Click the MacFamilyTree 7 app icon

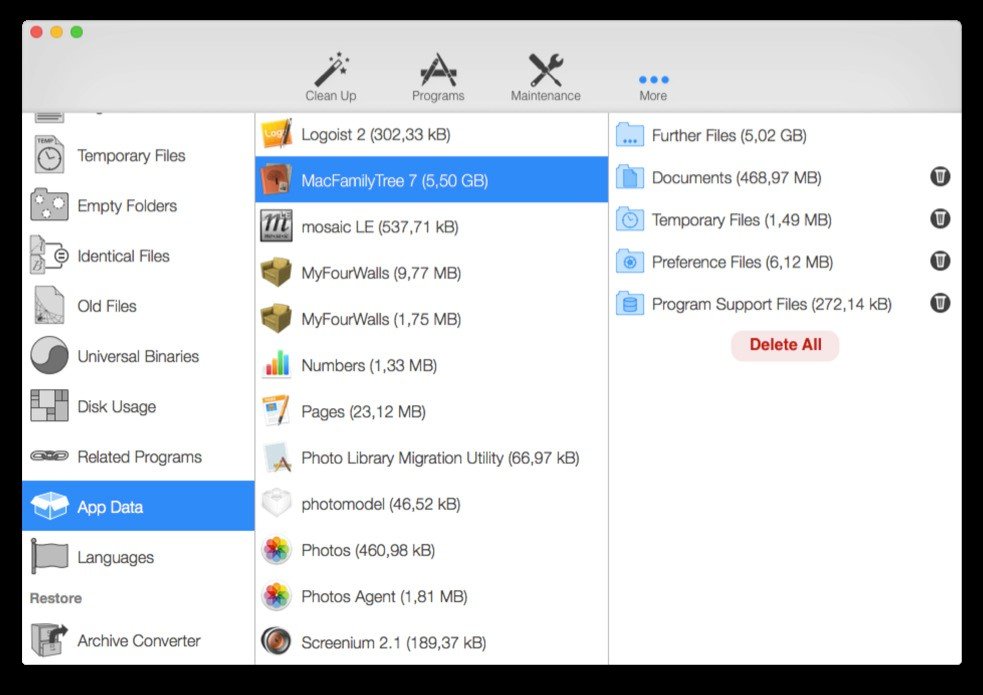[x=276, y=180]
